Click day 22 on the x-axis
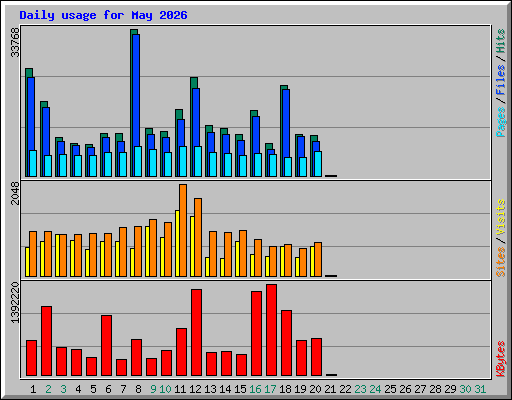Screen dimensions: 512x400 pos(345,389)
